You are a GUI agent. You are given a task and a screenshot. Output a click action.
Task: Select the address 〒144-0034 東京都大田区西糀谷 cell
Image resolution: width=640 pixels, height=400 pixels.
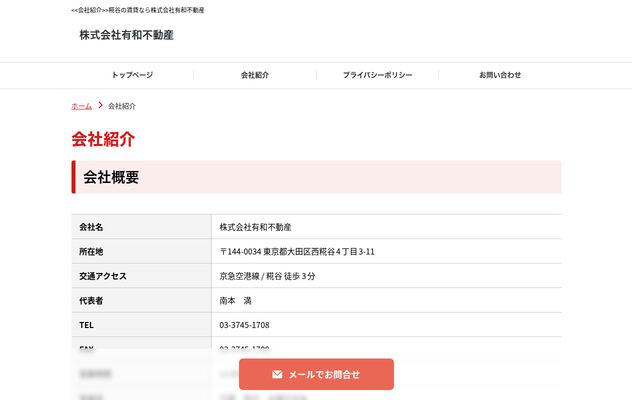[x=387, y=251]
